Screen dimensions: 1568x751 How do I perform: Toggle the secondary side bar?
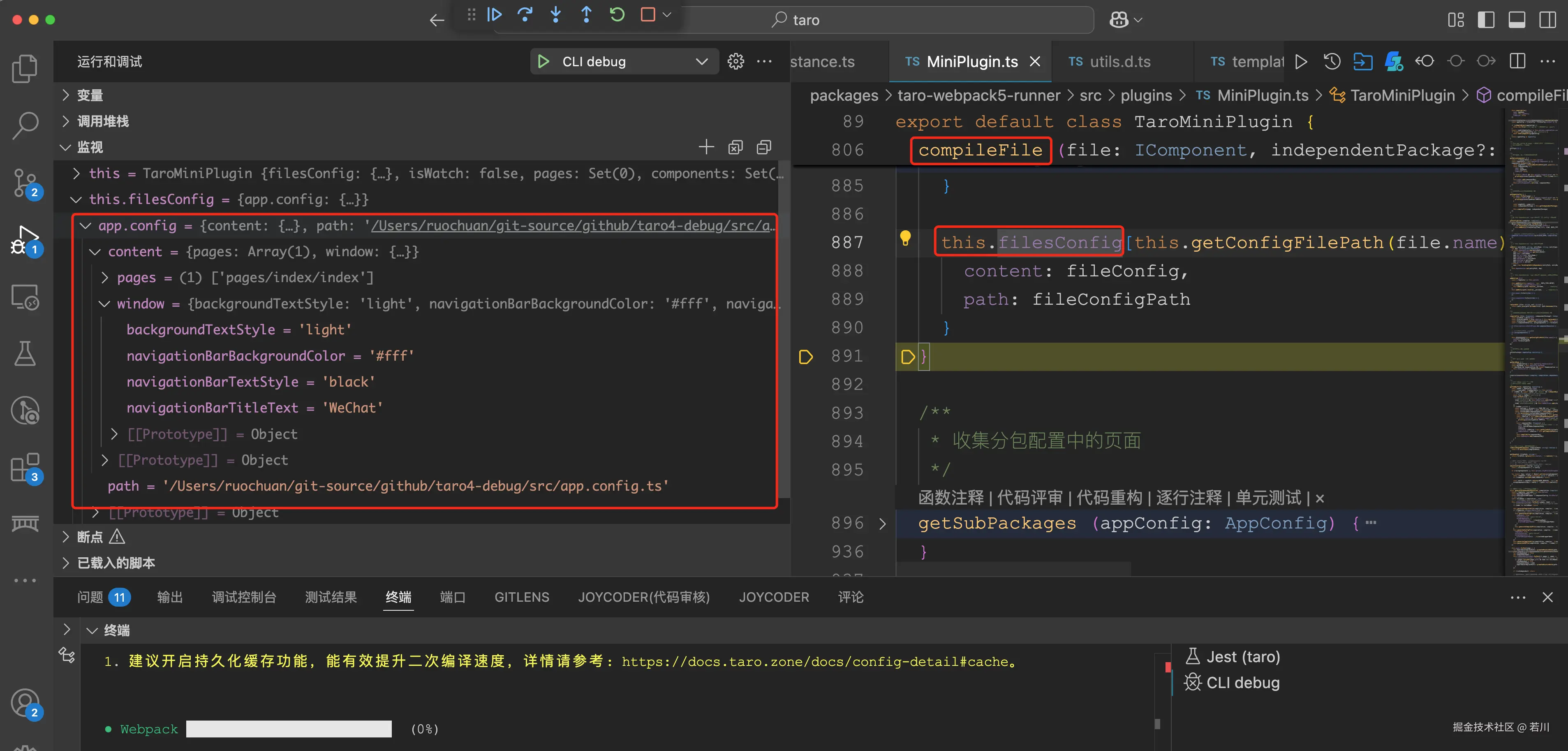point(1547,20)
